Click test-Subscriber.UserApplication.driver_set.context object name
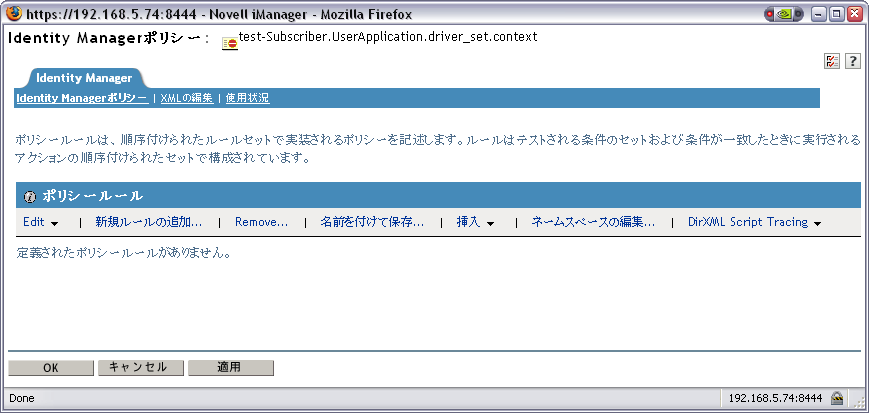The height and width of the screenshot is (413, 869). (x=388, y=38)
